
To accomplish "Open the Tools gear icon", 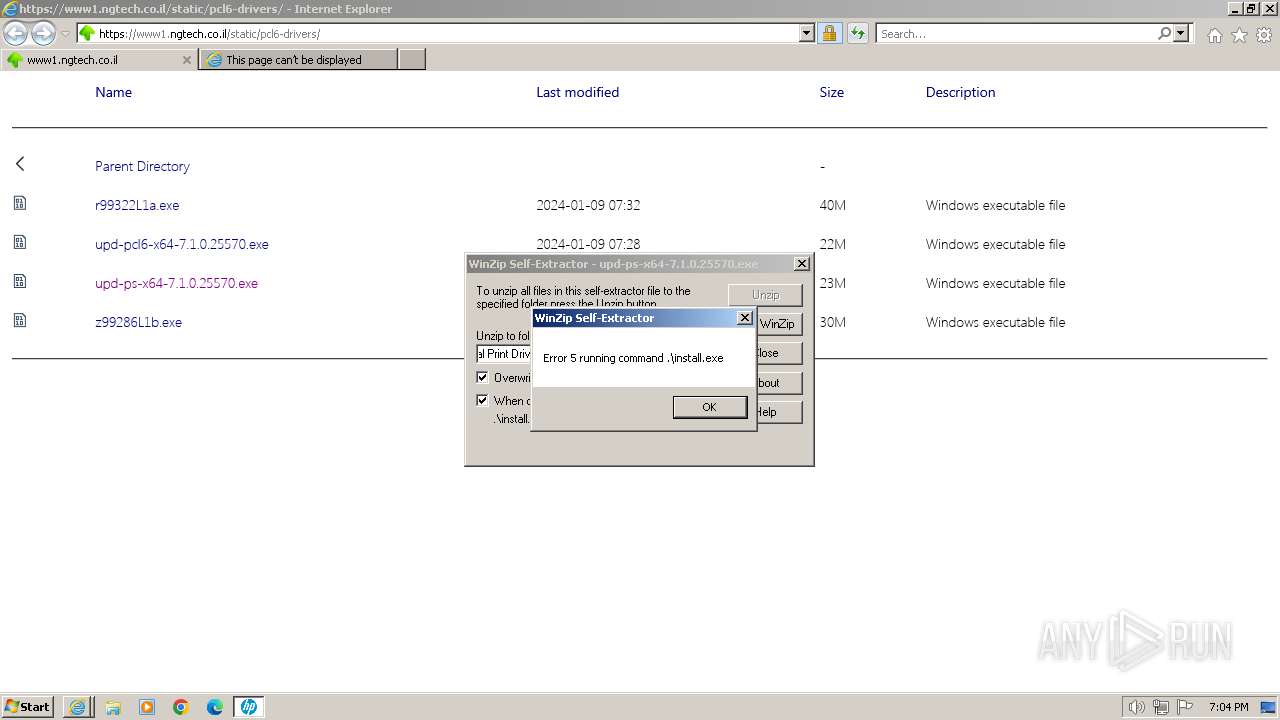I will point(1264,35).
